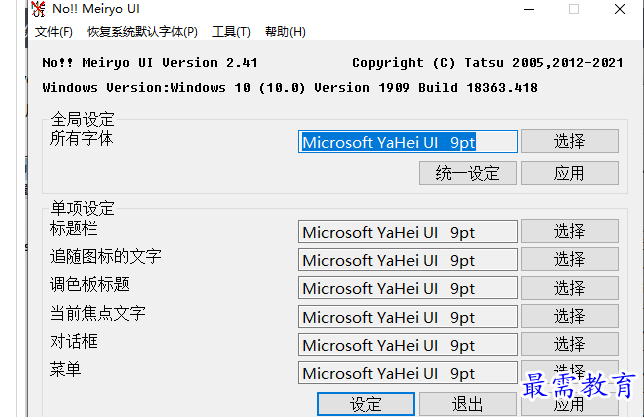Click the 标题栏 font field
This screenshot has height=417, width=644.
click(x=408, y=232)
